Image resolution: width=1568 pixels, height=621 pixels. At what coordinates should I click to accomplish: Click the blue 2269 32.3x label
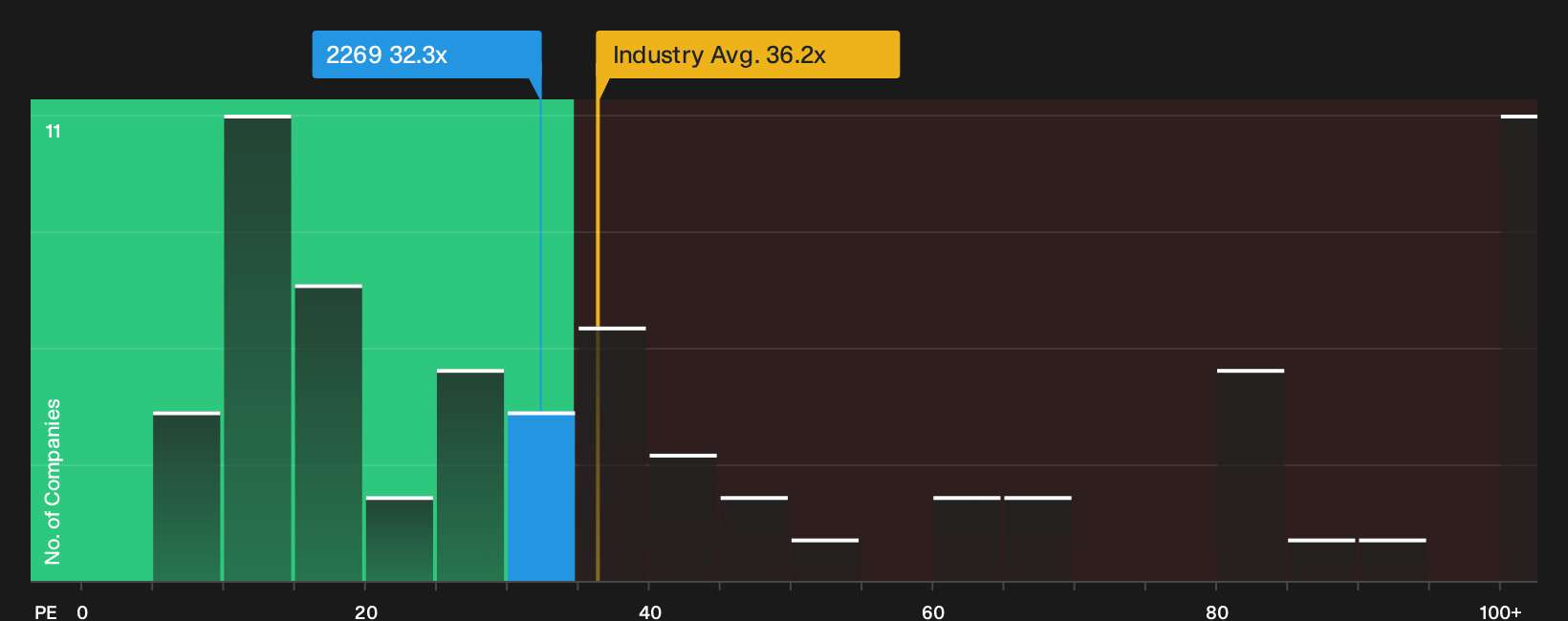click(426, 54)
